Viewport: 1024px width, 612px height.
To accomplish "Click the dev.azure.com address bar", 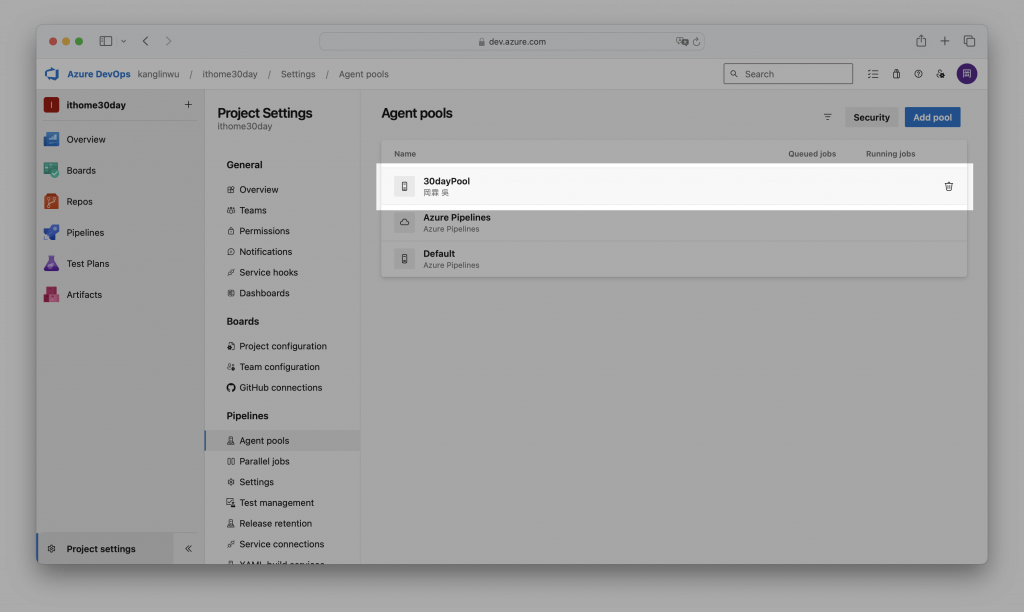I will tap(511, 41).
